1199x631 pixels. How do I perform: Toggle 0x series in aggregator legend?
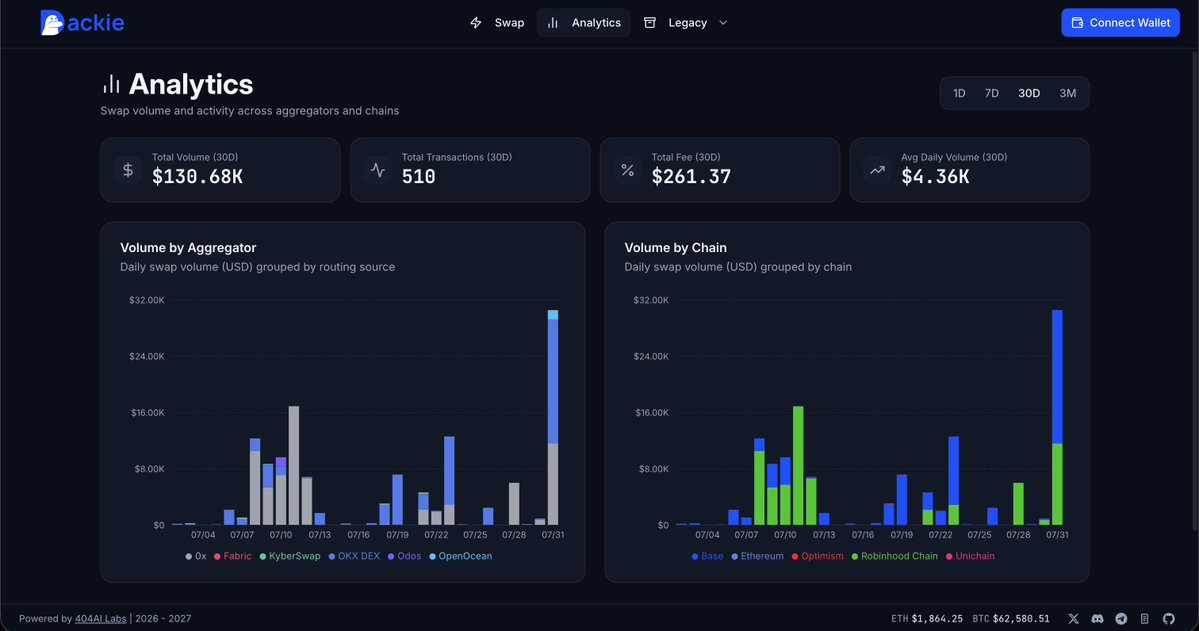click(x=196, y=556)
